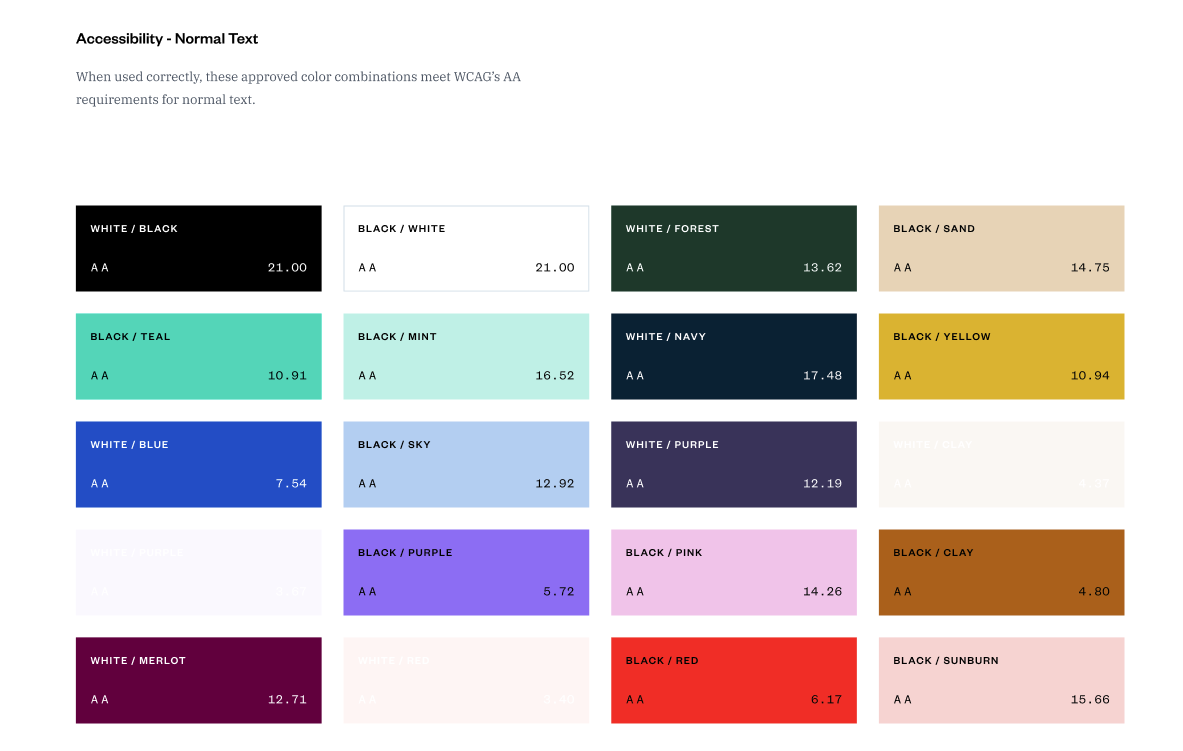Viewport: 1183px width, 751px height.
Task: Pick the White / Merlot swatch
Action: [198, 680]
